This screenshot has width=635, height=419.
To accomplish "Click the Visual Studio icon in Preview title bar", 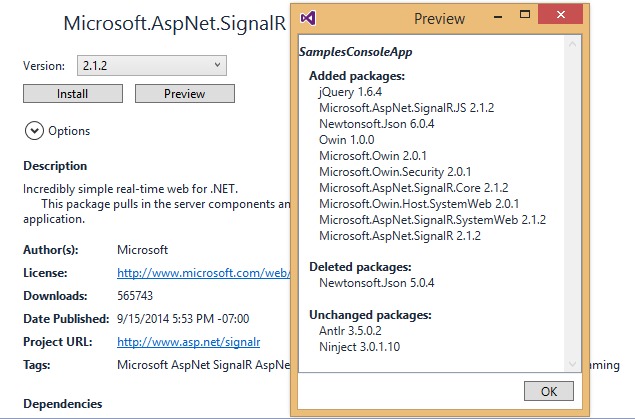I will (309, 18).
